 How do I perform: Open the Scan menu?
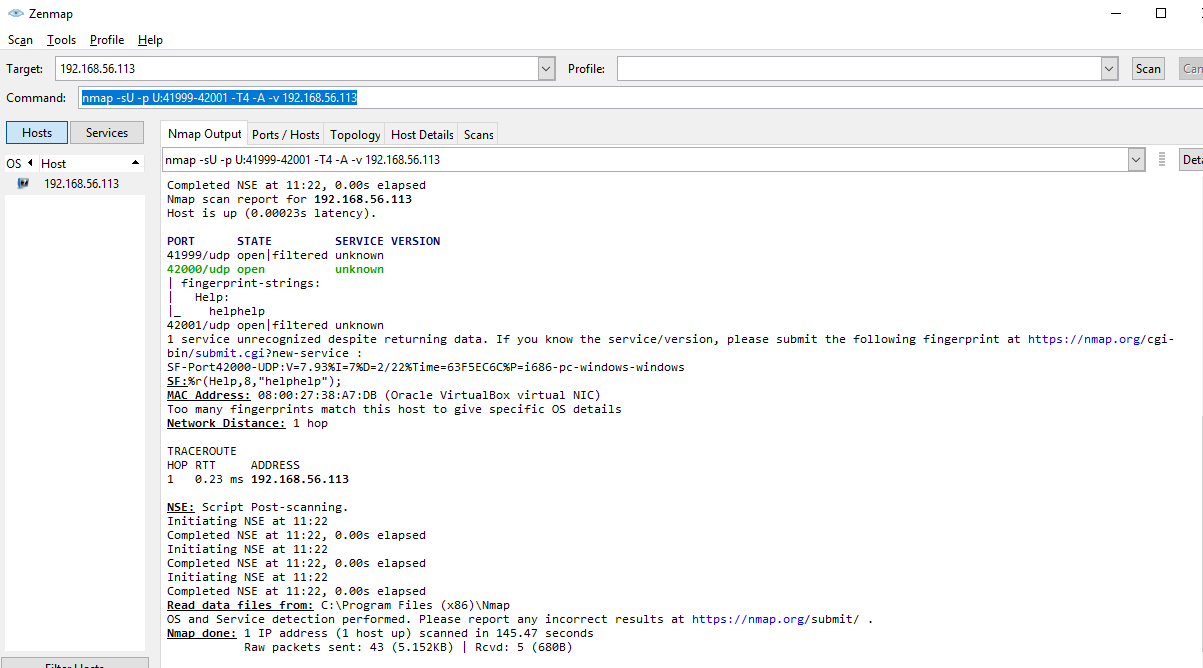click(20, 40)
